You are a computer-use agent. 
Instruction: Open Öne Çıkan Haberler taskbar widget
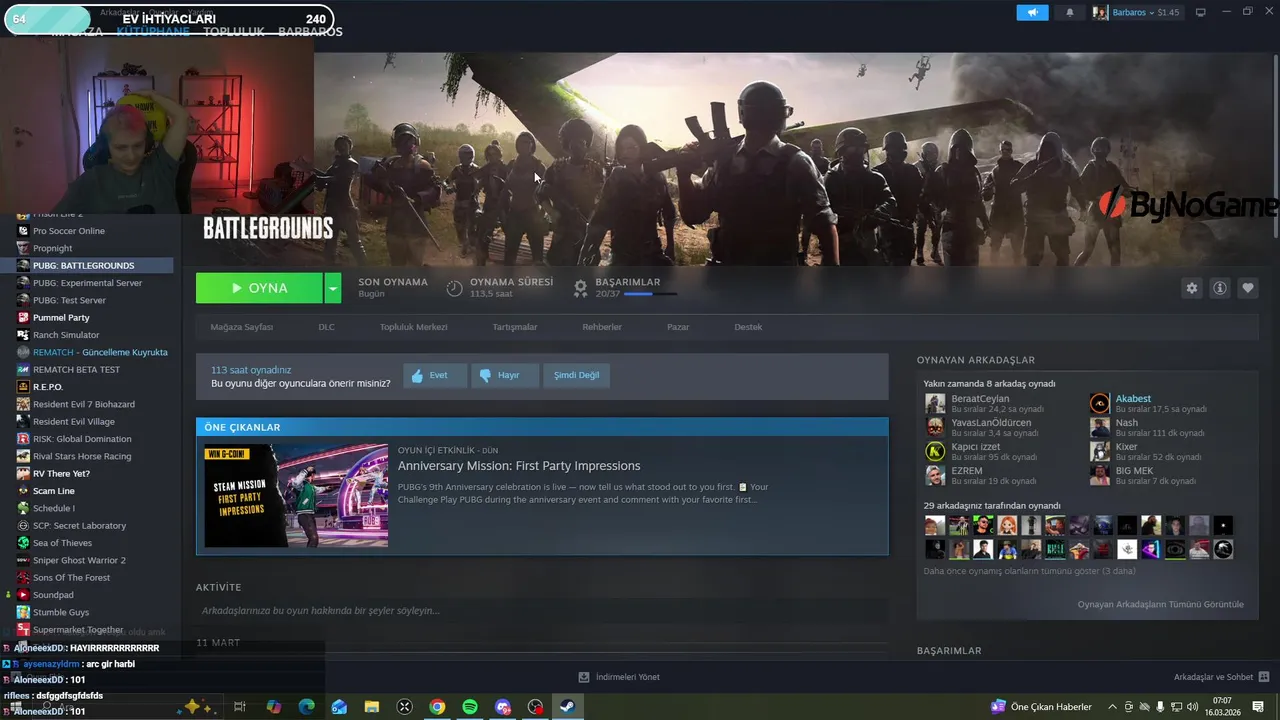(1042, 707)
